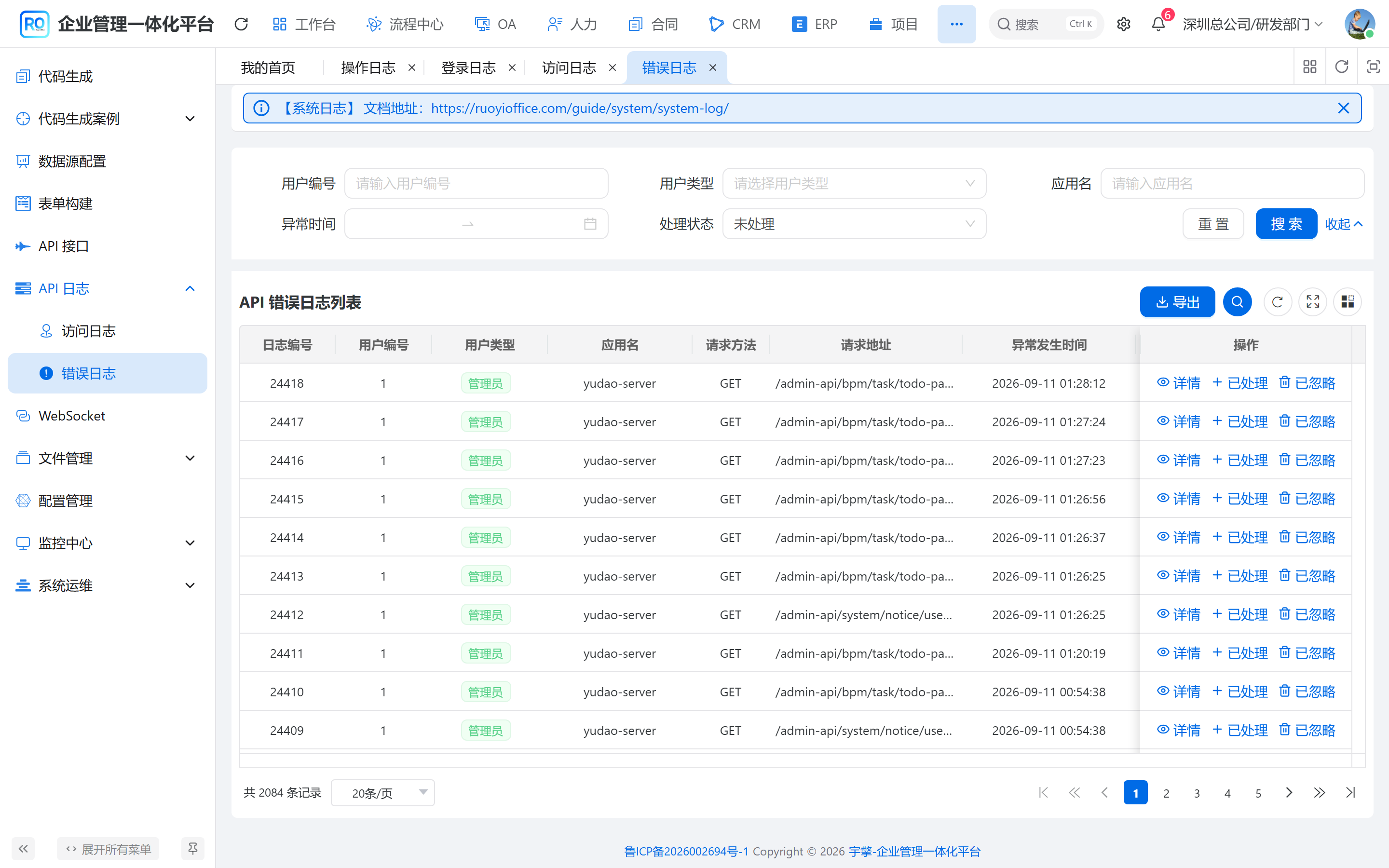Focus the 用户编号 input field
This screenshot has height=868, width=1389.
point(476,184)
